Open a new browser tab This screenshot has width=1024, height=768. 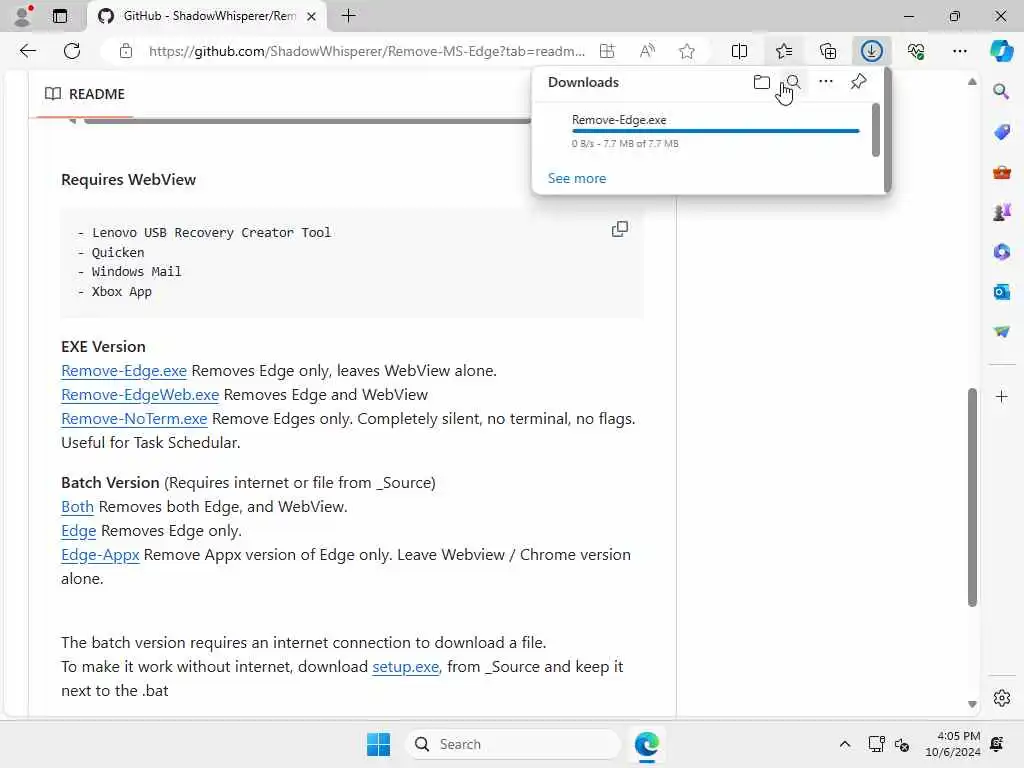point(349,16)
